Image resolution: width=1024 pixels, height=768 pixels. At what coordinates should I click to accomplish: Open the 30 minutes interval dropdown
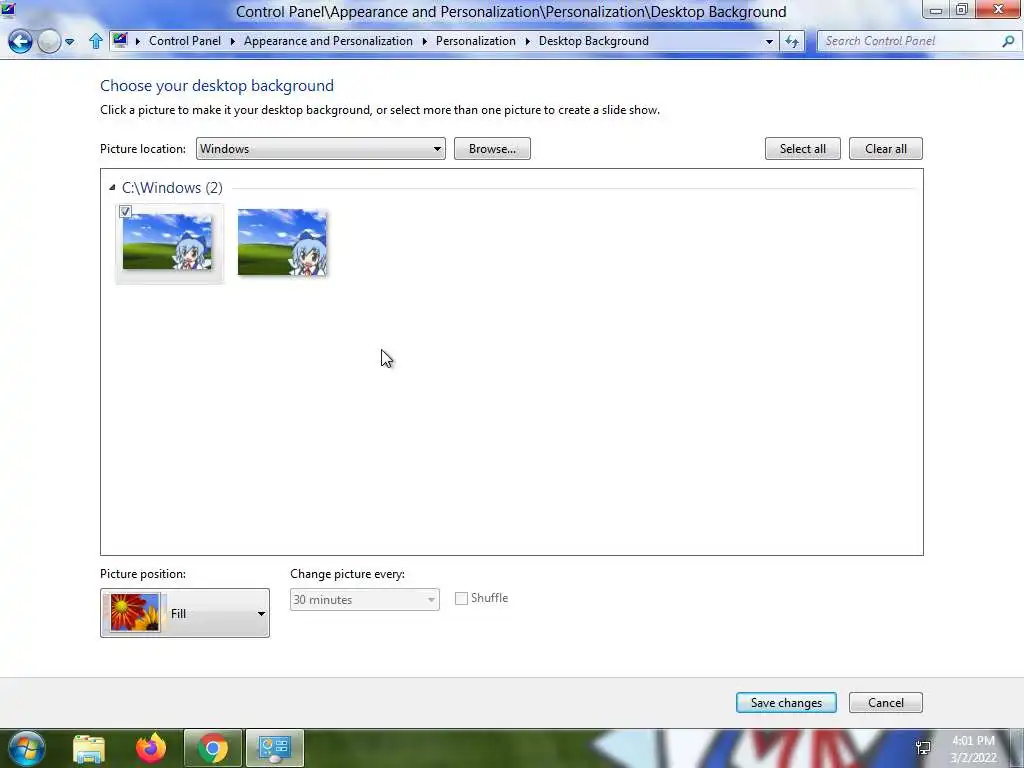click(x=364, y=600)
